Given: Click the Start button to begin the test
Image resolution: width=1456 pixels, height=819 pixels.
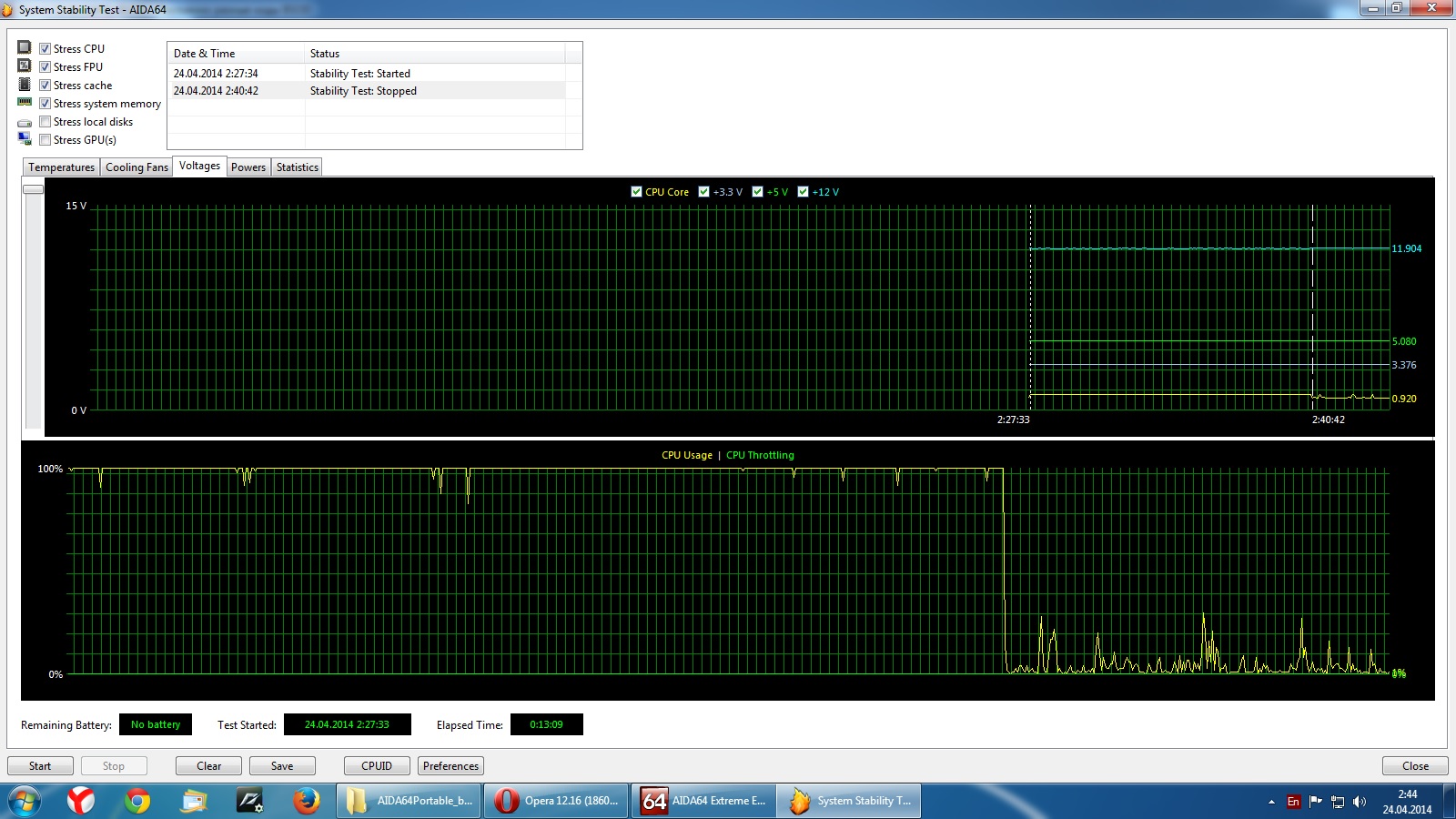Looking at the screenshot, I should (40, 766).
